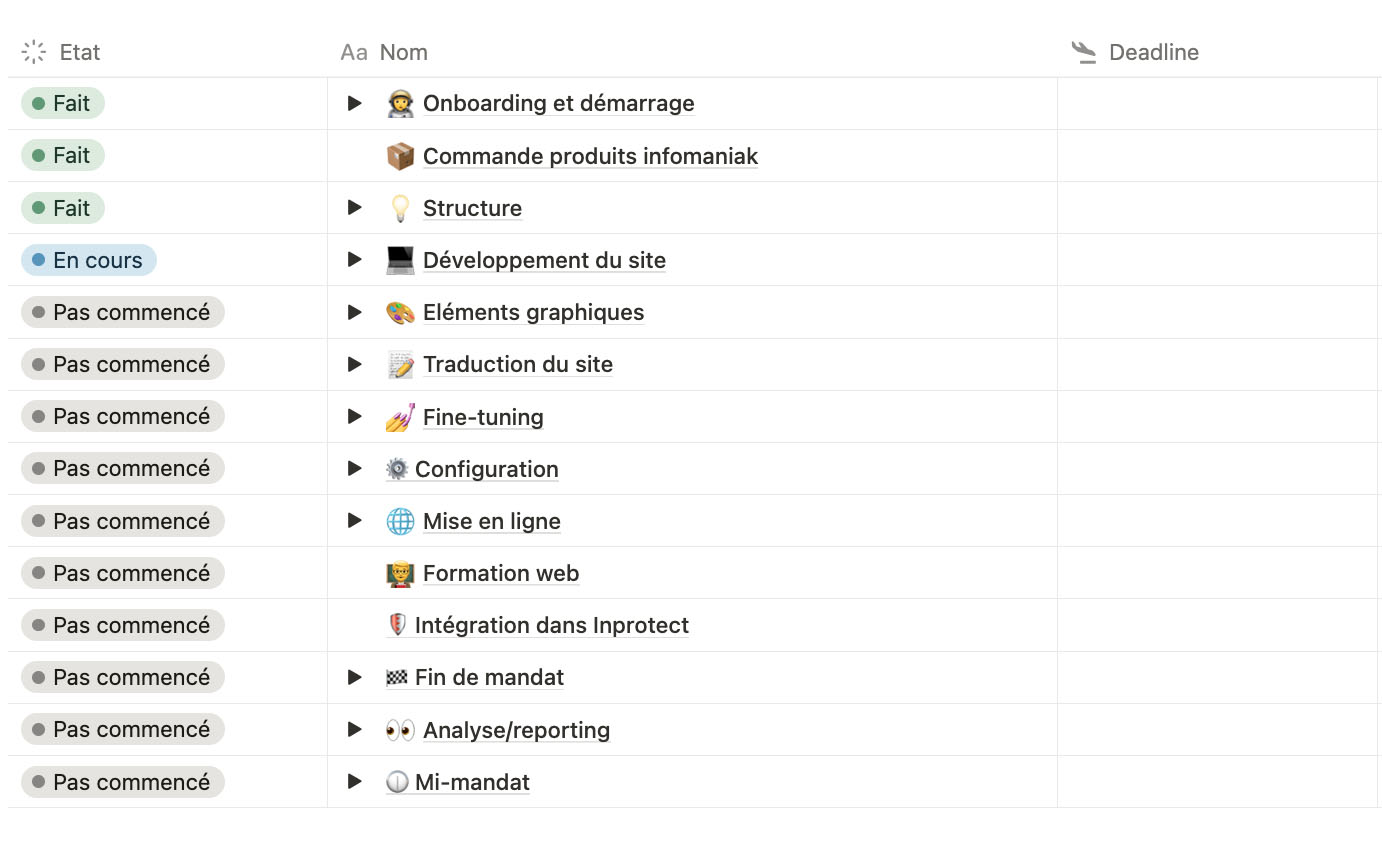Click the astronaut emoji icon for Onboarding
Screen dimensions: 1382x848
coord(400,104)
